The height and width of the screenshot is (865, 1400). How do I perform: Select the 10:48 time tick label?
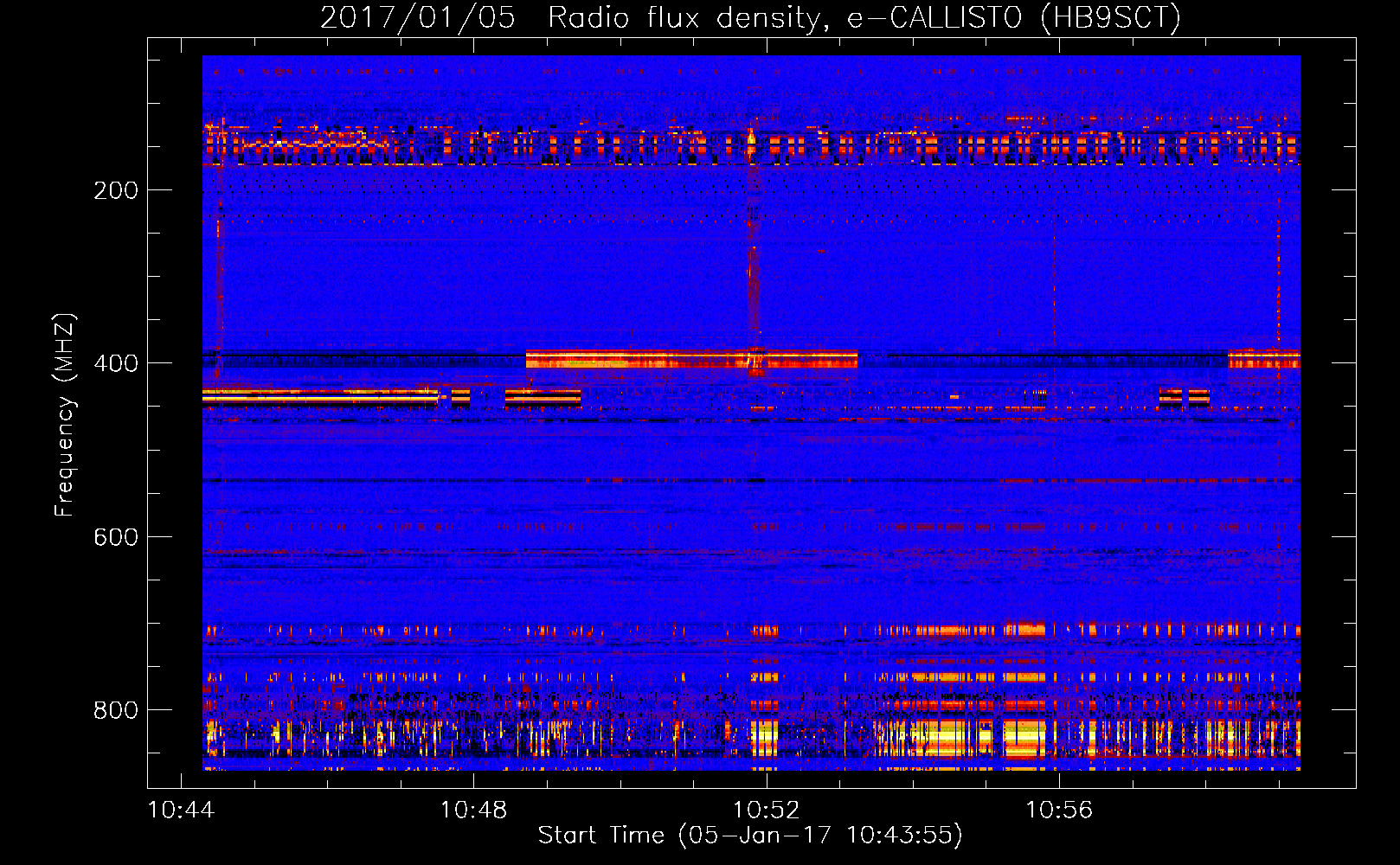(x=473, y=811)
